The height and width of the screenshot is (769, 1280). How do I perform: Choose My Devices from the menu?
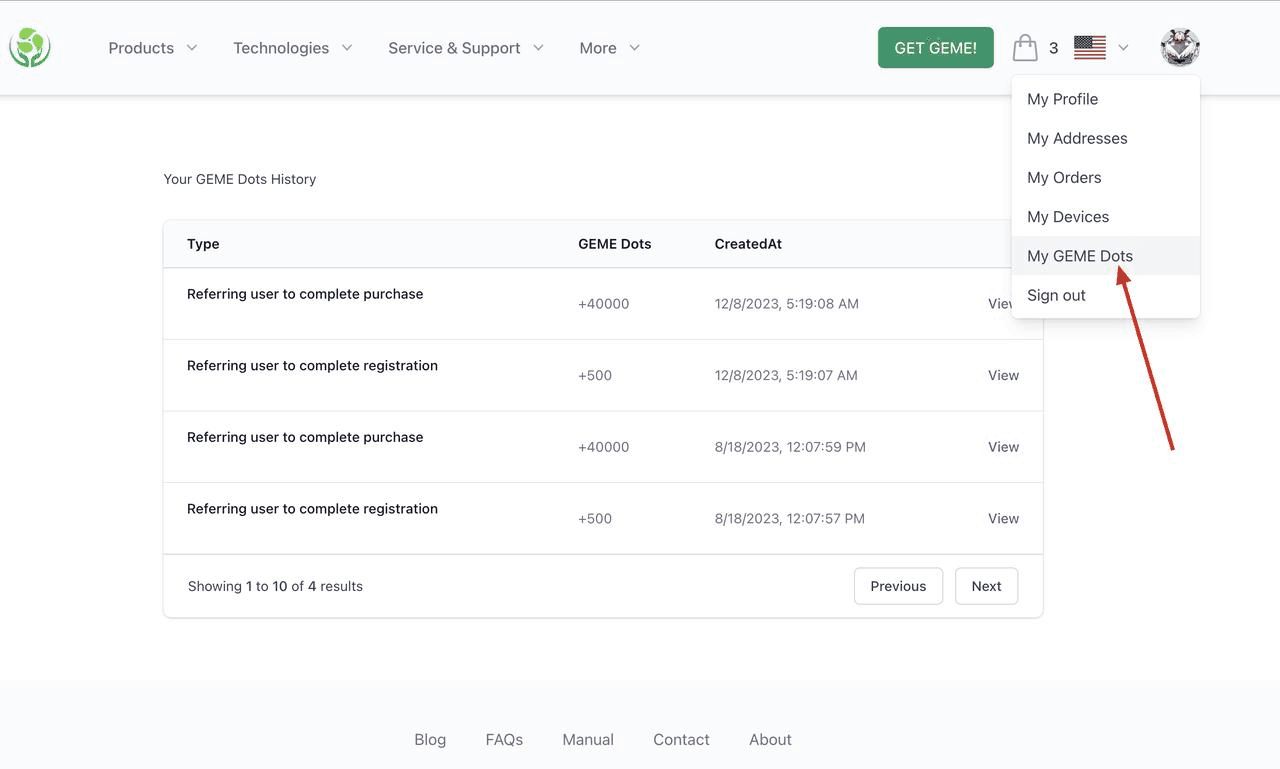(1068, 217)
